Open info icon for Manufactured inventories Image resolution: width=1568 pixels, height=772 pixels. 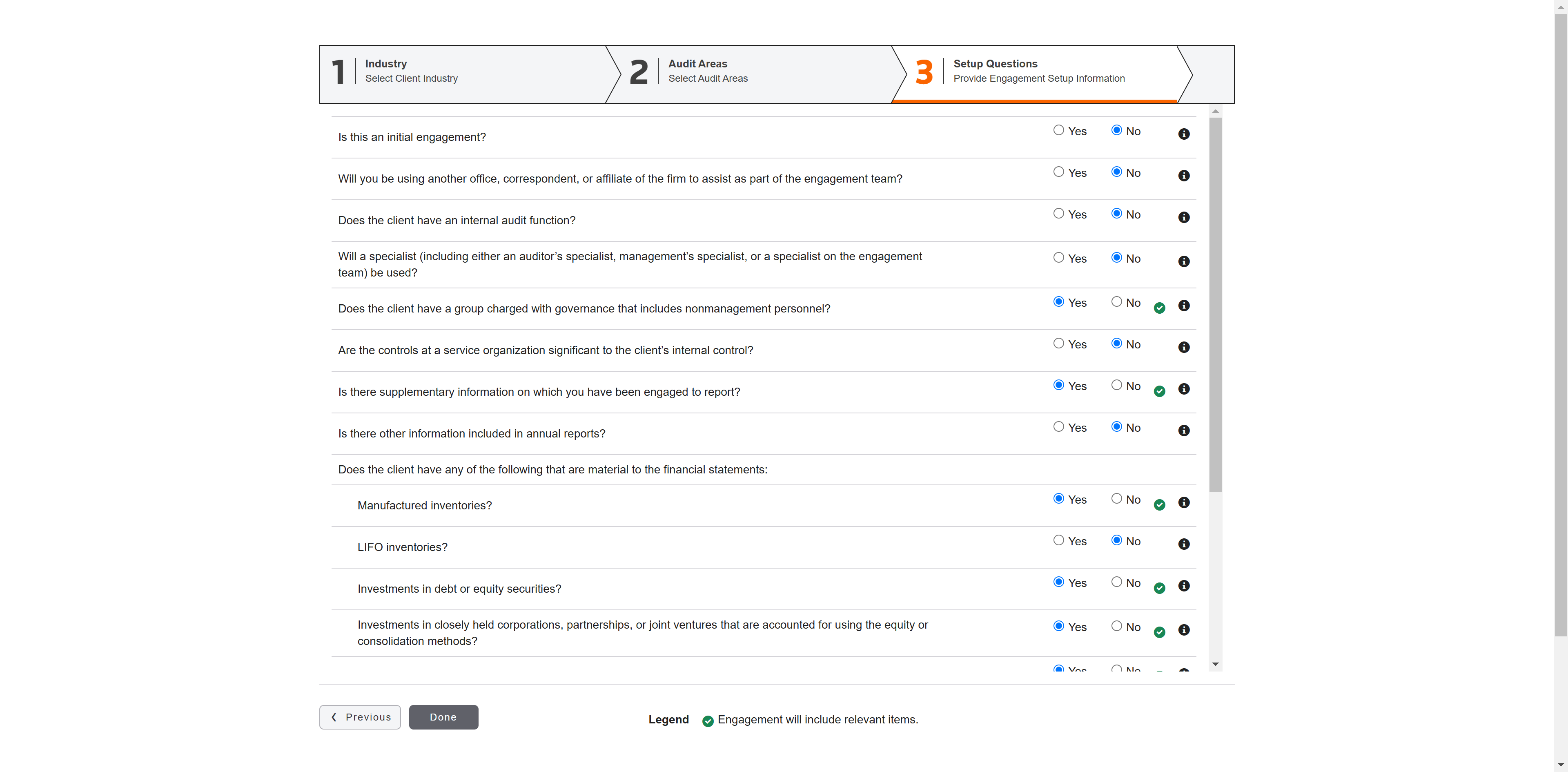click(x=1183, y=502)
